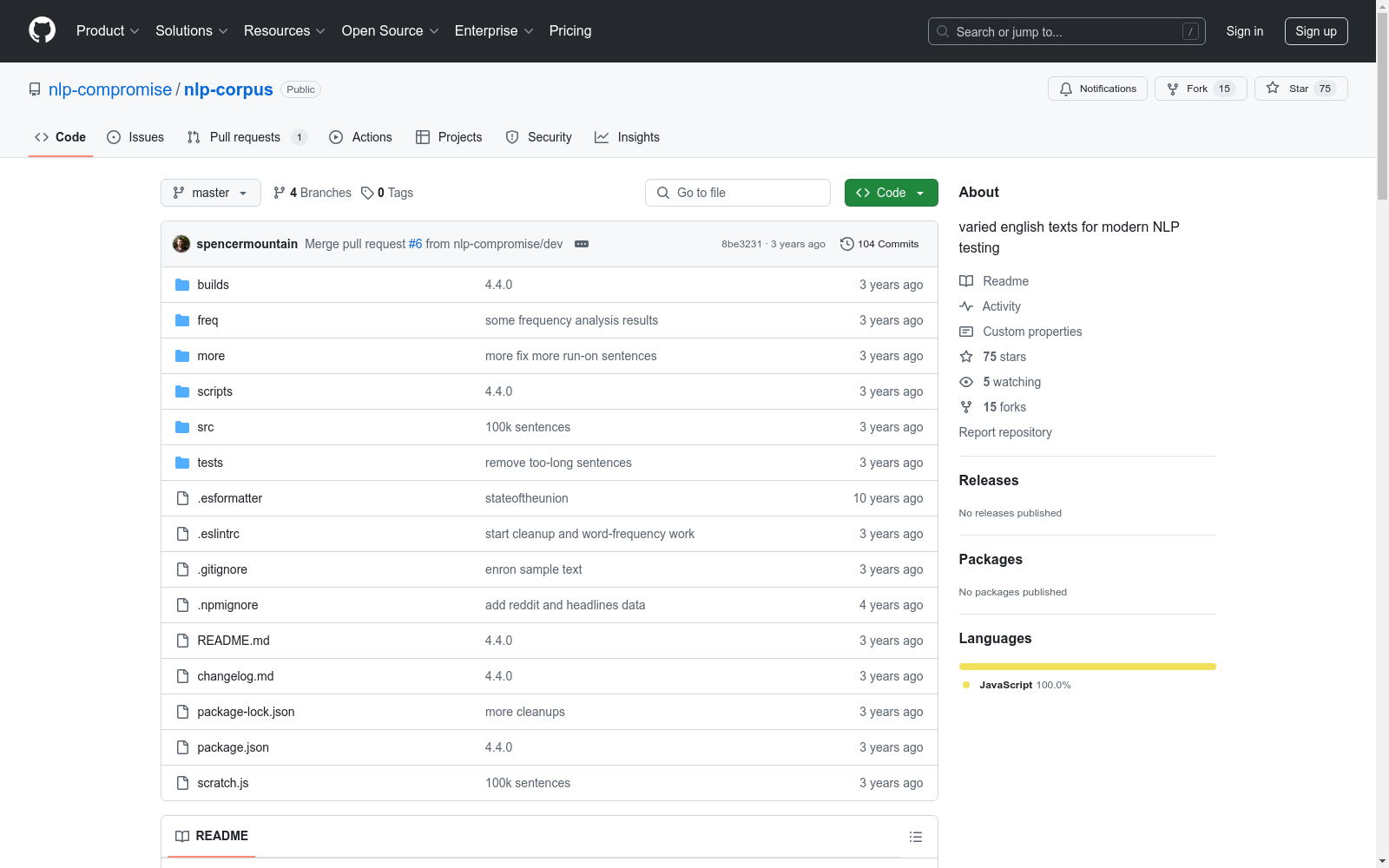Switch to the Actions tab
The image size is (1389, 868).
coord(360,137)
